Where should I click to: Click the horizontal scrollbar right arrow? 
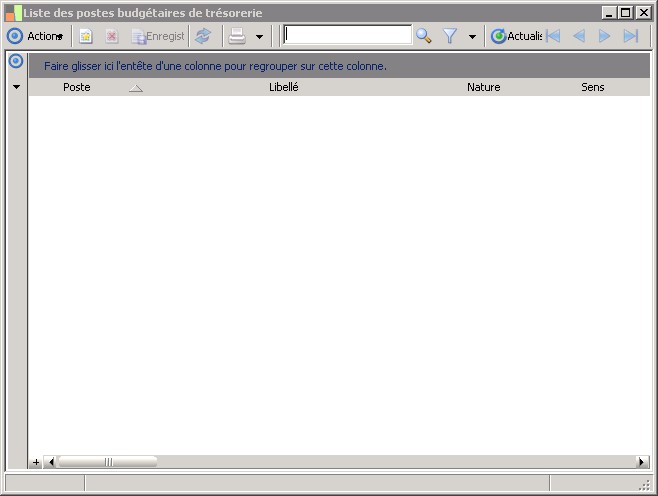(642, 462)
